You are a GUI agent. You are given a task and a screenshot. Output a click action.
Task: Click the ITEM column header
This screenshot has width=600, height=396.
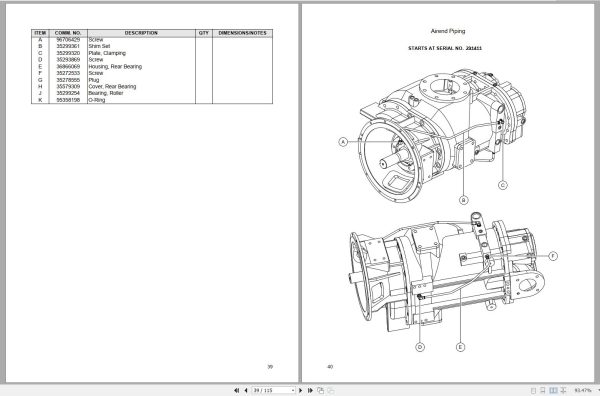coord(40,33)
